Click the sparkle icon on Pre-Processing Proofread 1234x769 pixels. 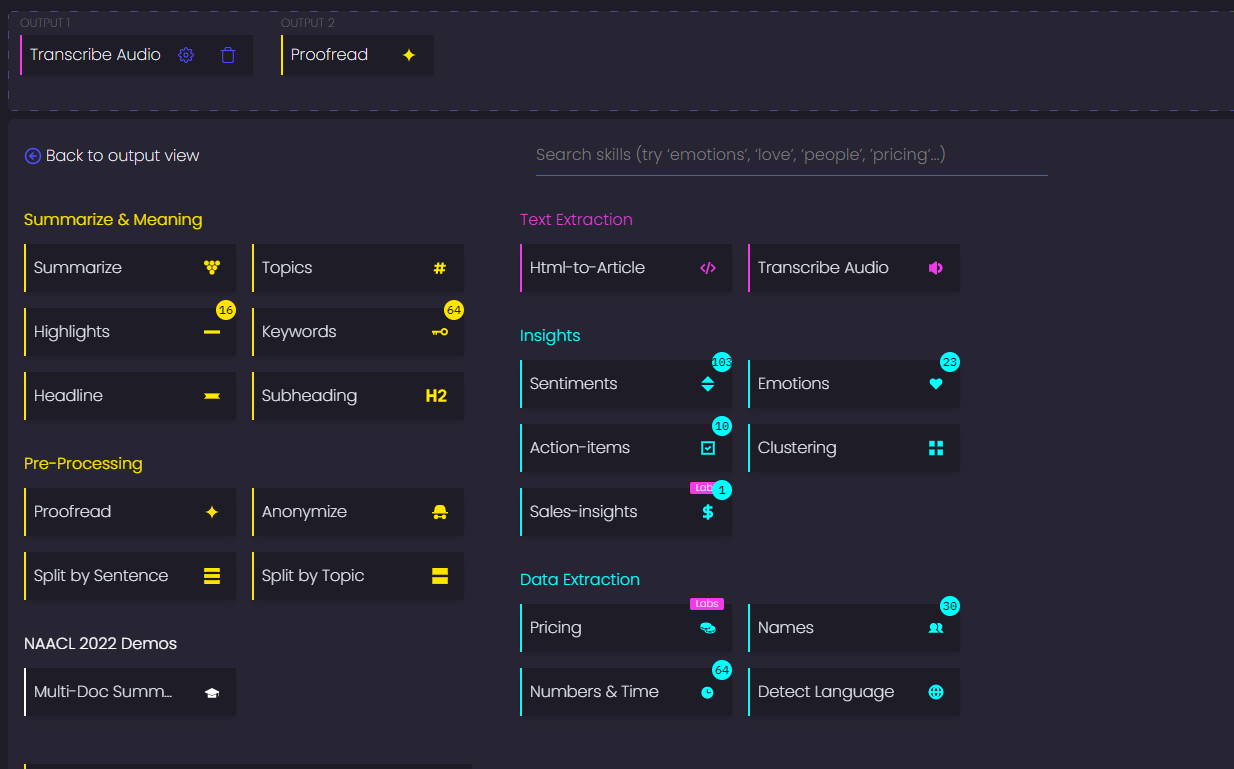212,512
